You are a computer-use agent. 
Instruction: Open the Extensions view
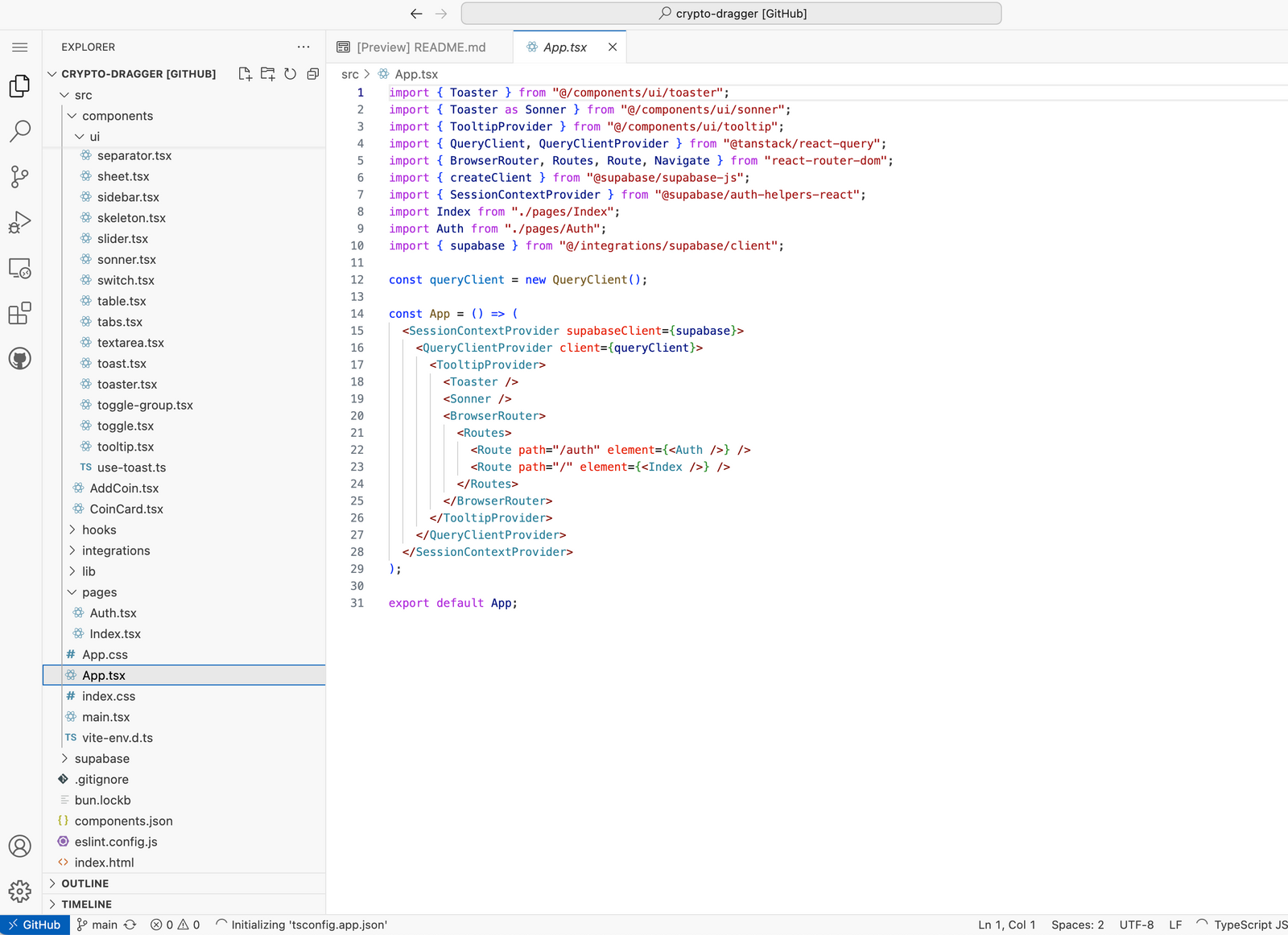tap(20, 313)
